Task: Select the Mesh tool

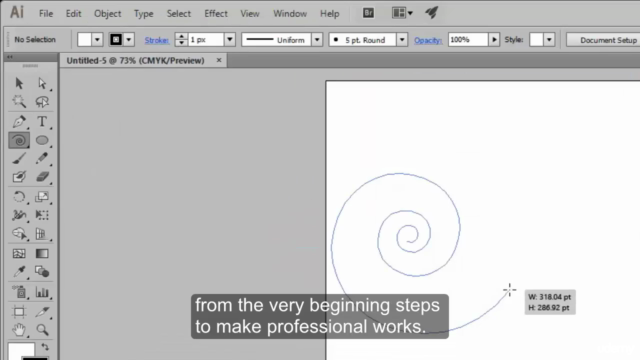Action: pyautogui.click(x=19, y=253)
